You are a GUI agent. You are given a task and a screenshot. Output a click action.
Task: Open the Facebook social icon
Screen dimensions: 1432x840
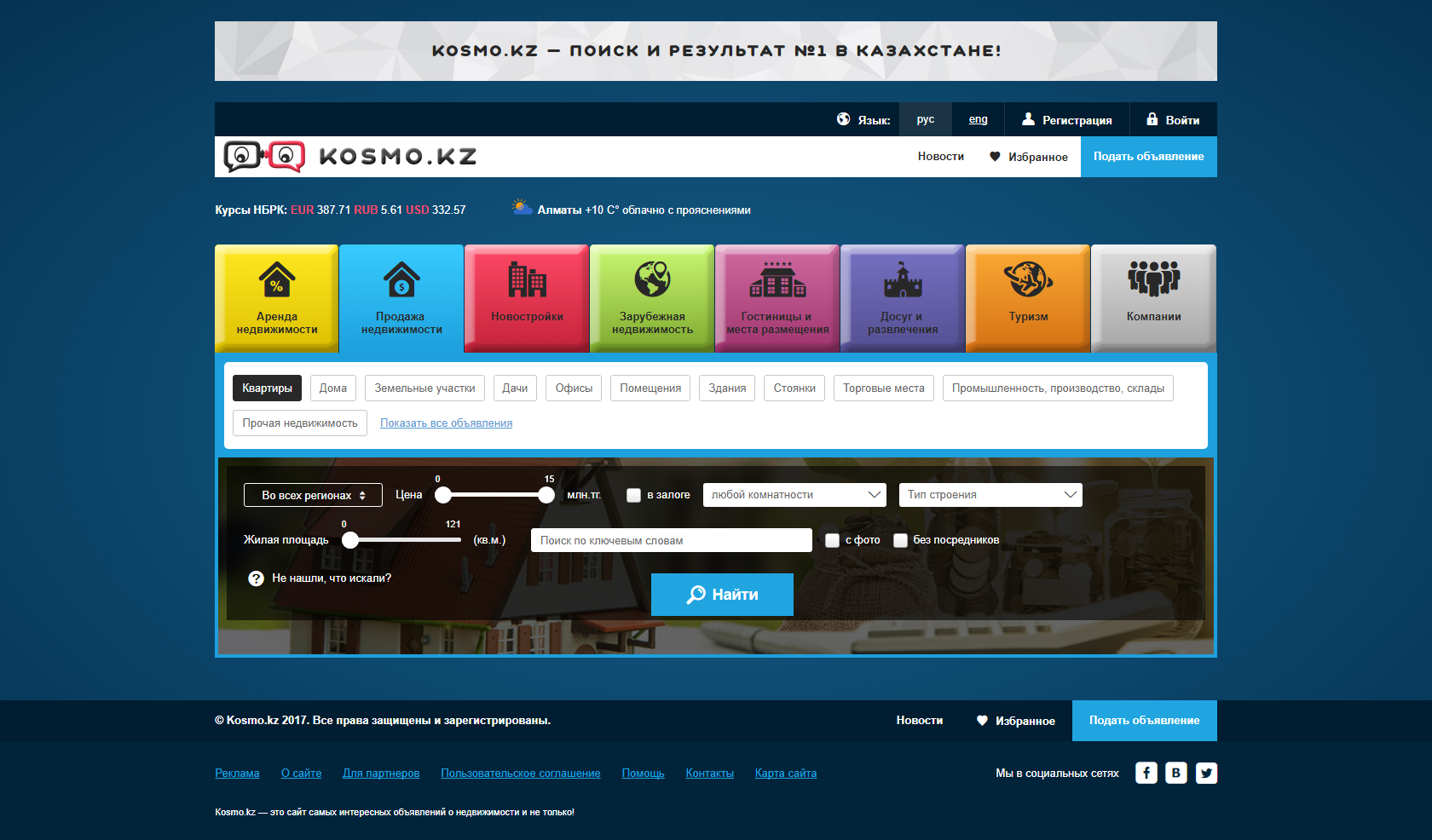(x=1146, y=773)
